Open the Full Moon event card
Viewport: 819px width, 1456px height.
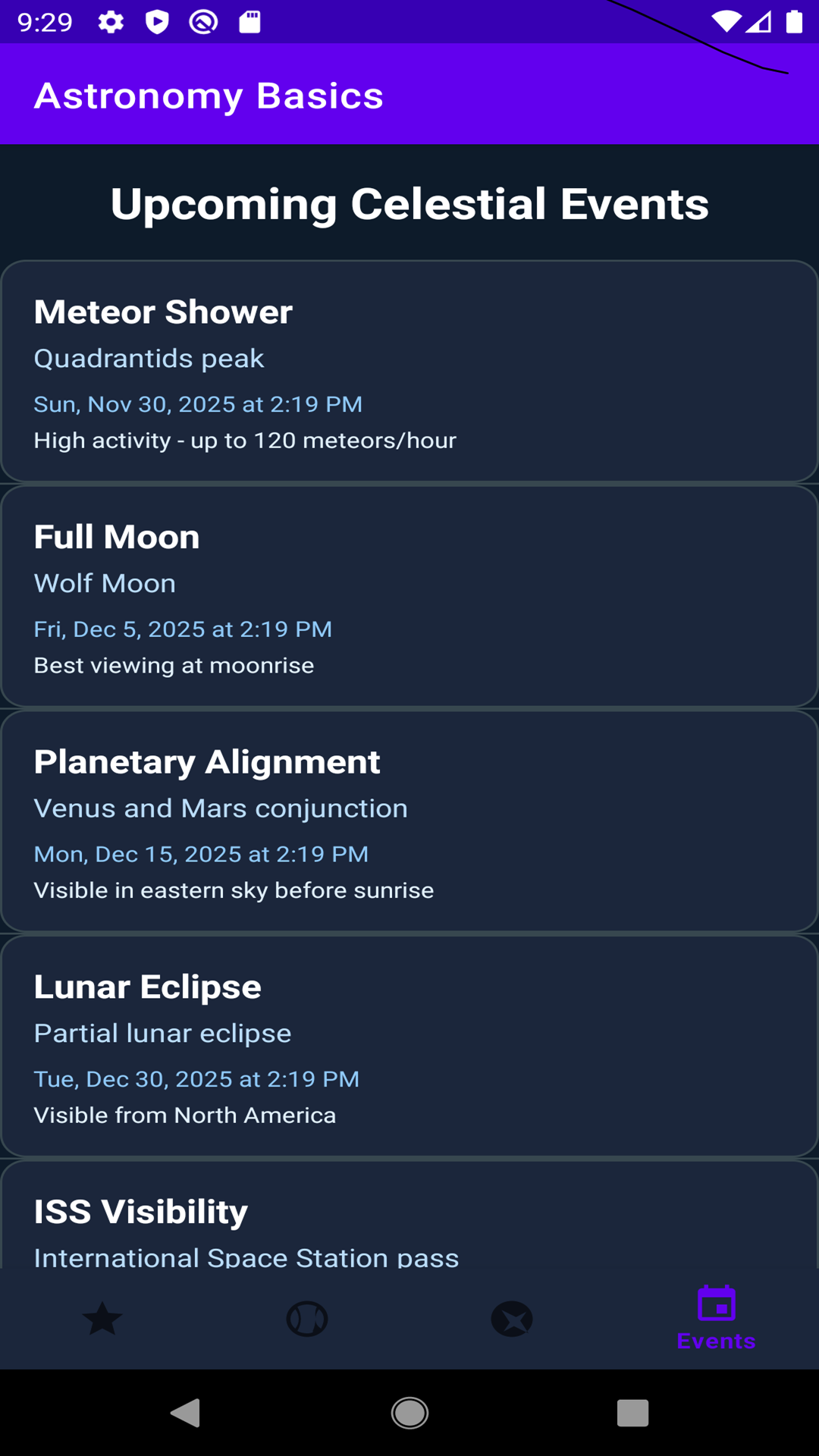[409, 596]
